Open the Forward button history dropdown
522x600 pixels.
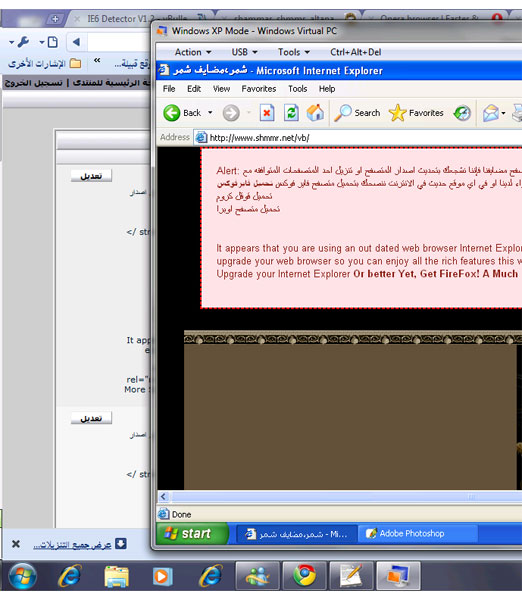pos(249,112)
